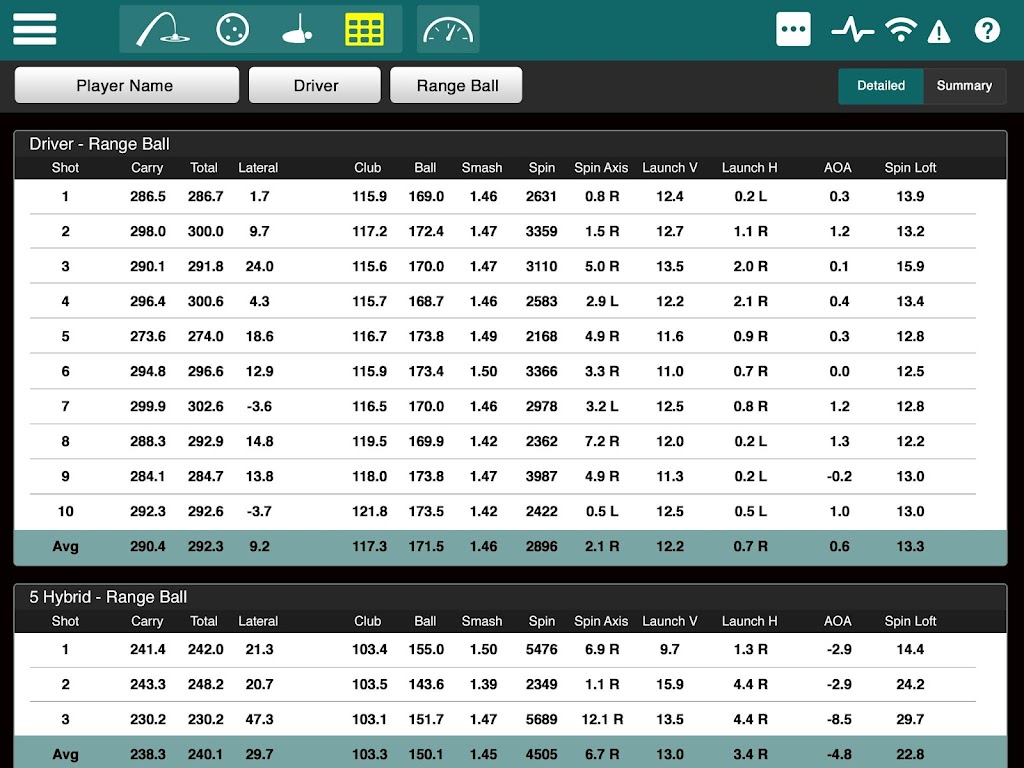
Task: Open the Wi-Fi connection status
Action: [901, 30]
